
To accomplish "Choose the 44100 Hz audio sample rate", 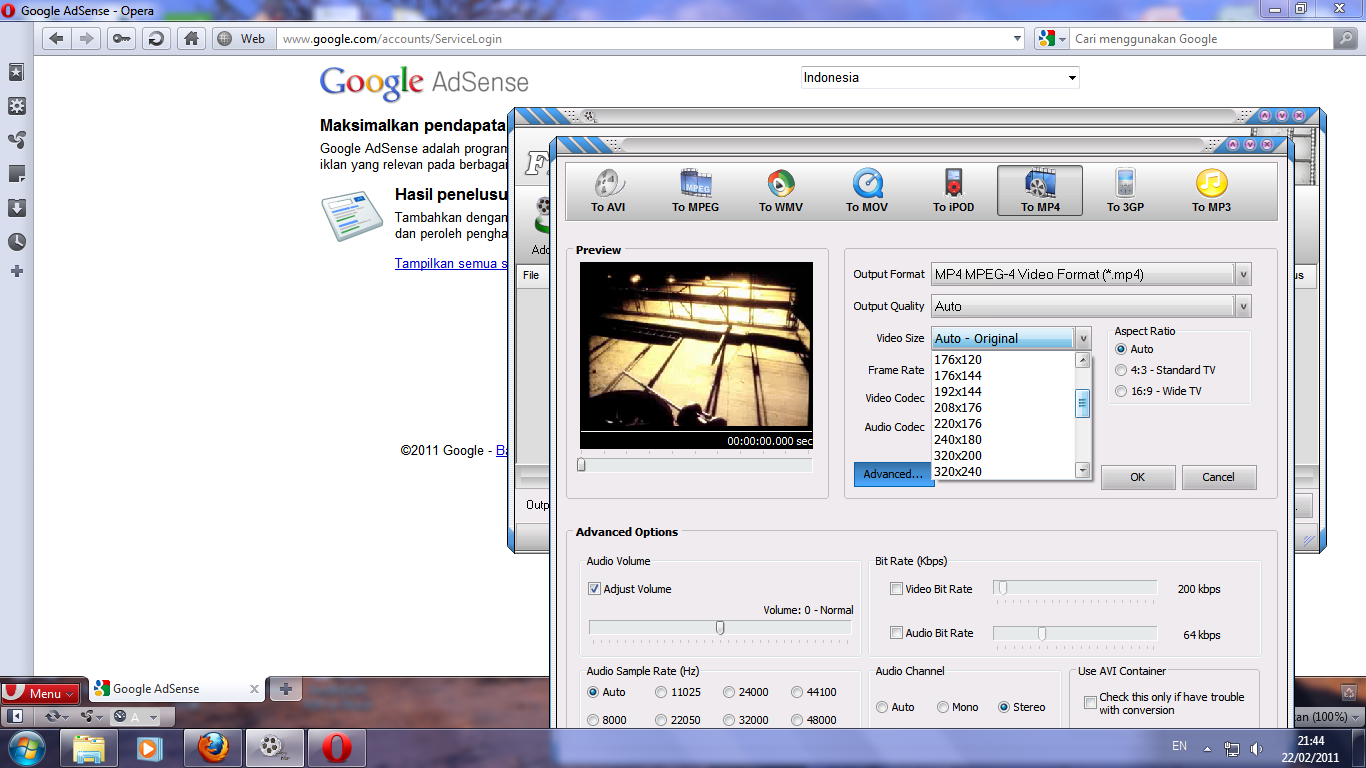I will (797, 692).
